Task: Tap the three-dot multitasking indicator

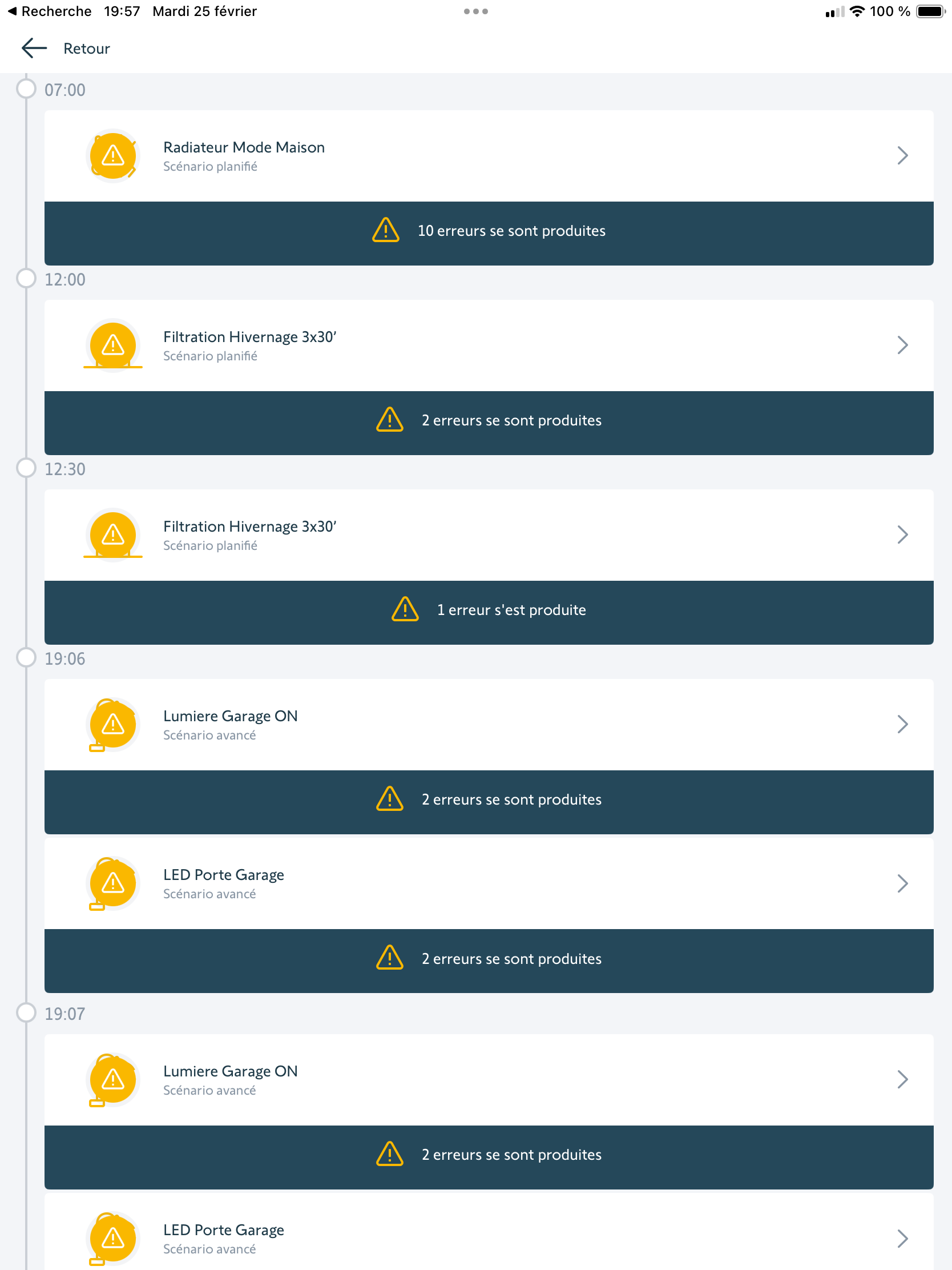Action: [x=475, y=11]
